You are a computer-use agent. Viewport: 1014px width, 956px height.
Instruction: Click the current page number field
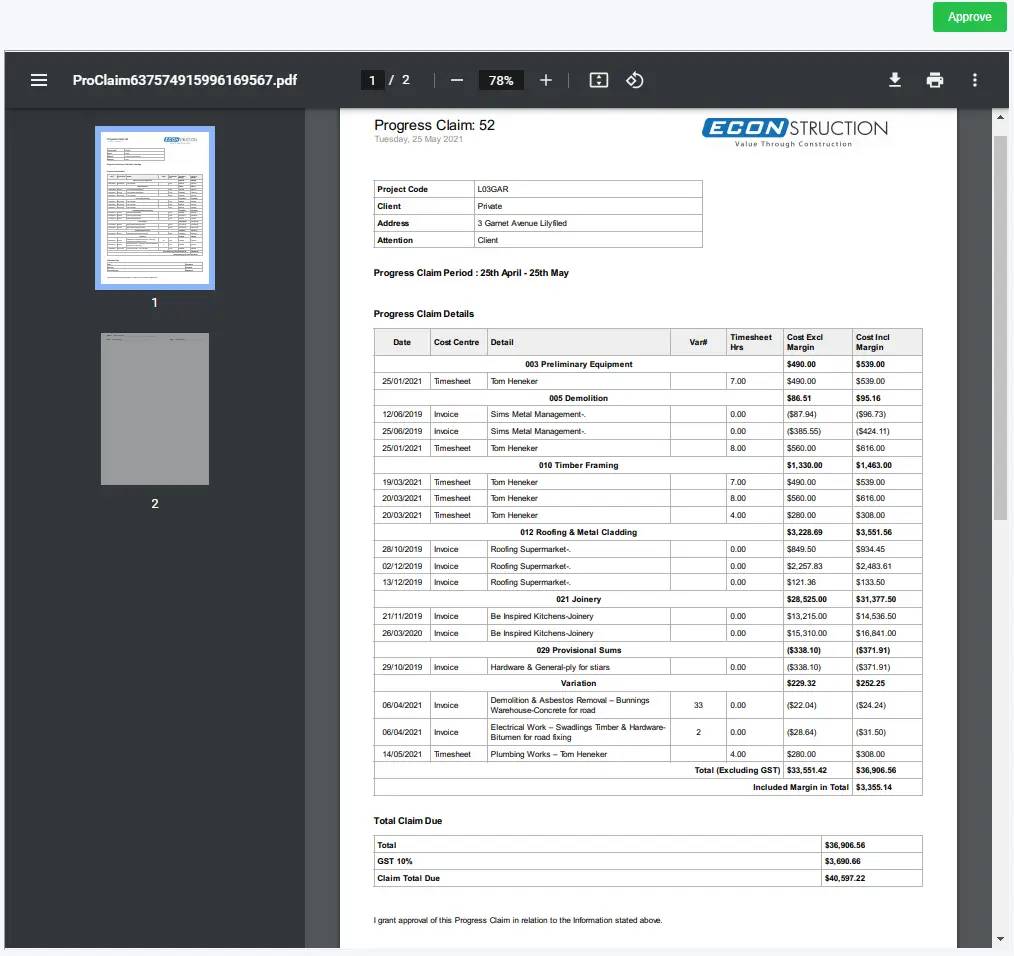(372, 80)
